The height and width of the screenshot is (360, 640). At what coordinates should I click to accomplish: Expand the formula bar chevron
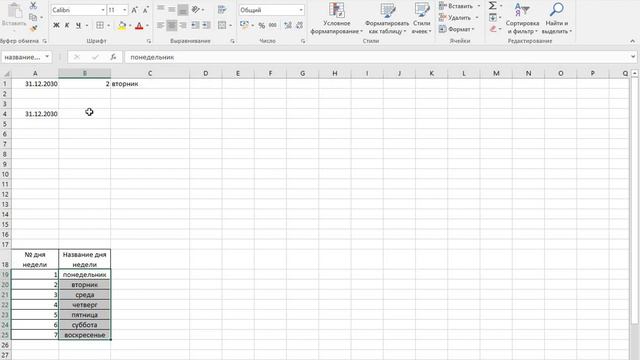(633, 57)
